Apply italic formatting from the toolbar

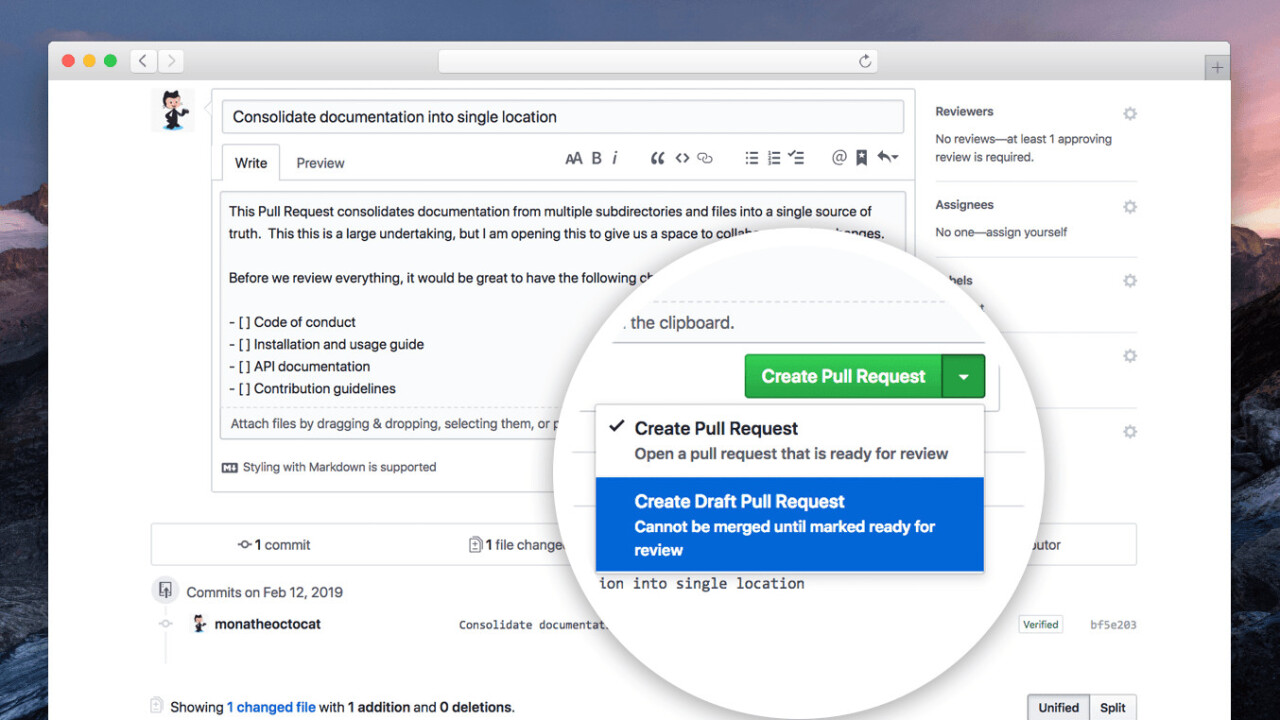pos(615,158)
